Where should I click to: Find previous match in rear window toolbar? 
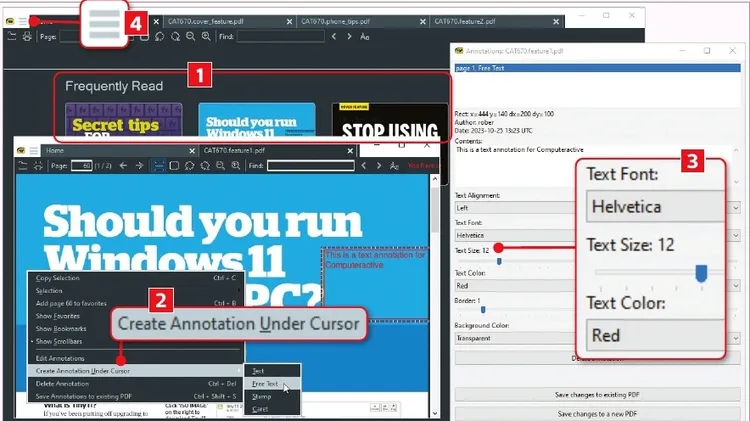334,36
